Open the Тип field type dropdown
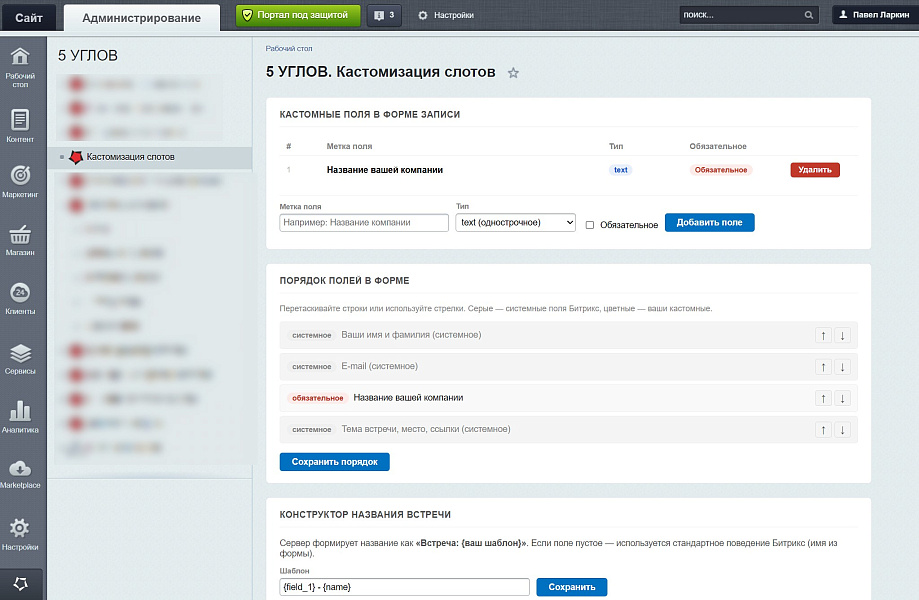 [x=515, y=222]
